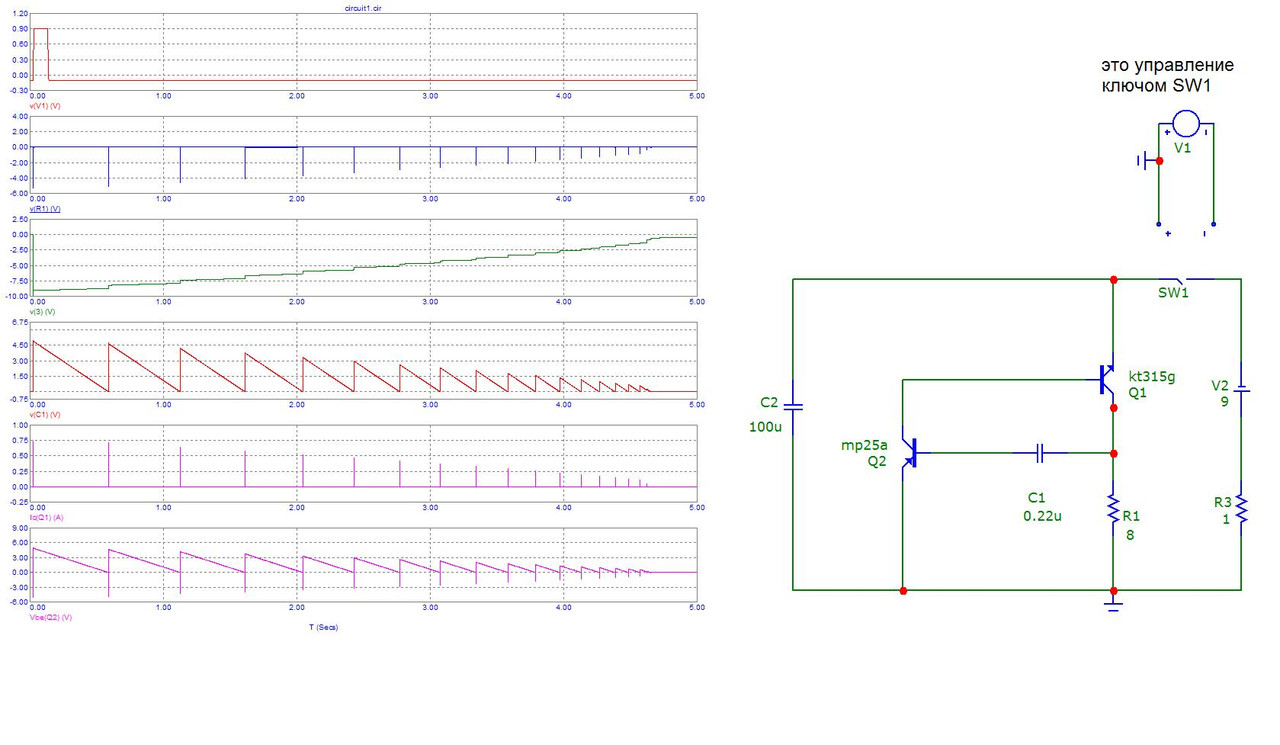Select the '0.22u' capacitance value
This screenshot has width=1280, height=745.
pyautogui.click(x=1040, y=516)
